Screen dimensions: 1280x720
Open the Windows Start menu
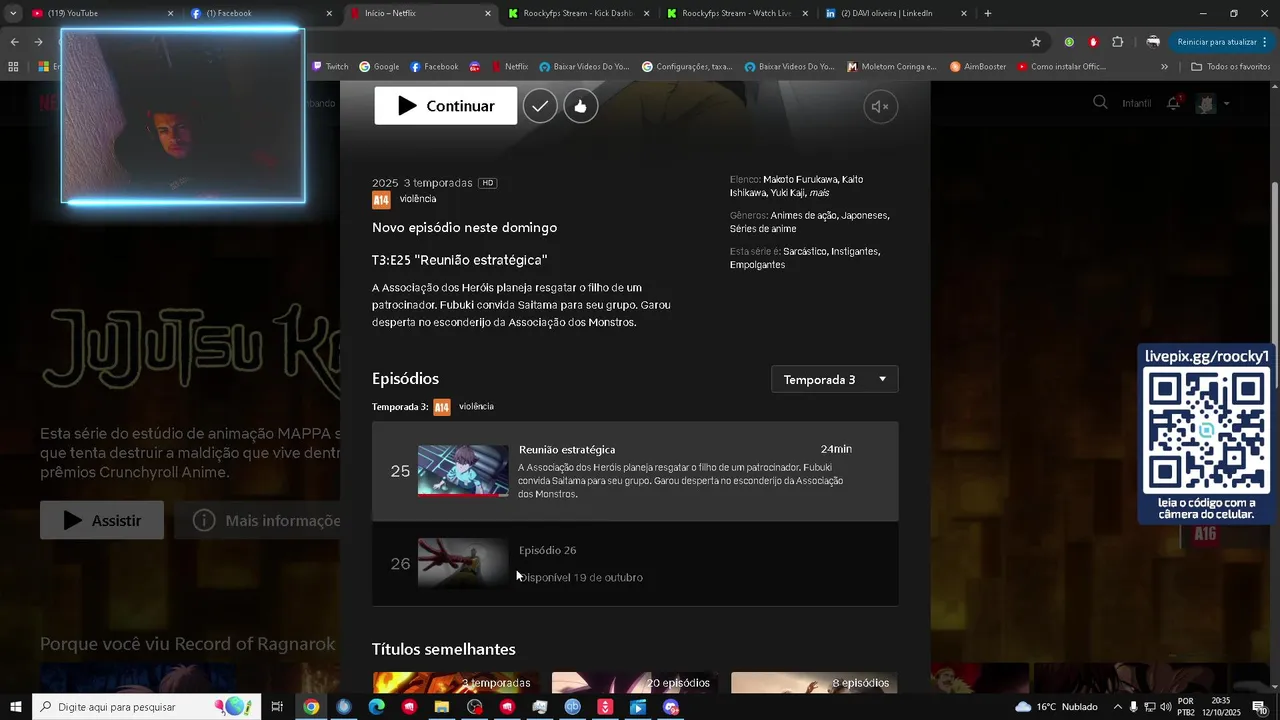click(16, 707)
